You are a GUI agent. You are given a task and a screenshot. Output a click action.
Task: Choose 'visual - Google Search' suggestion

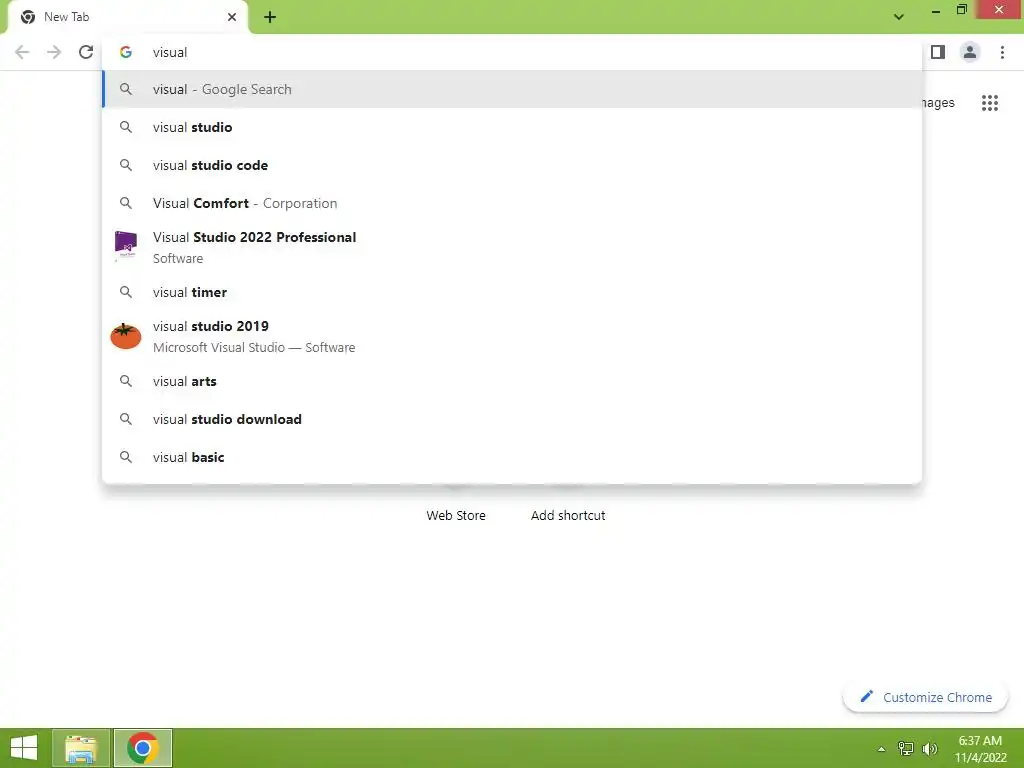tap(512, 89)
